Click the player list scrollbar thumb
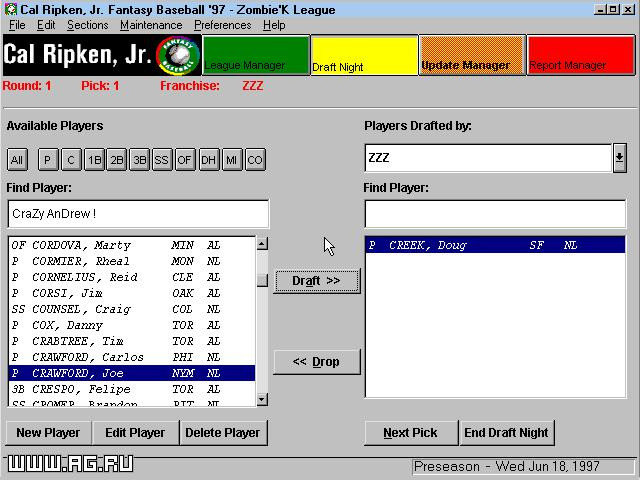Screen dimensions: 640x480 [262, 280]
